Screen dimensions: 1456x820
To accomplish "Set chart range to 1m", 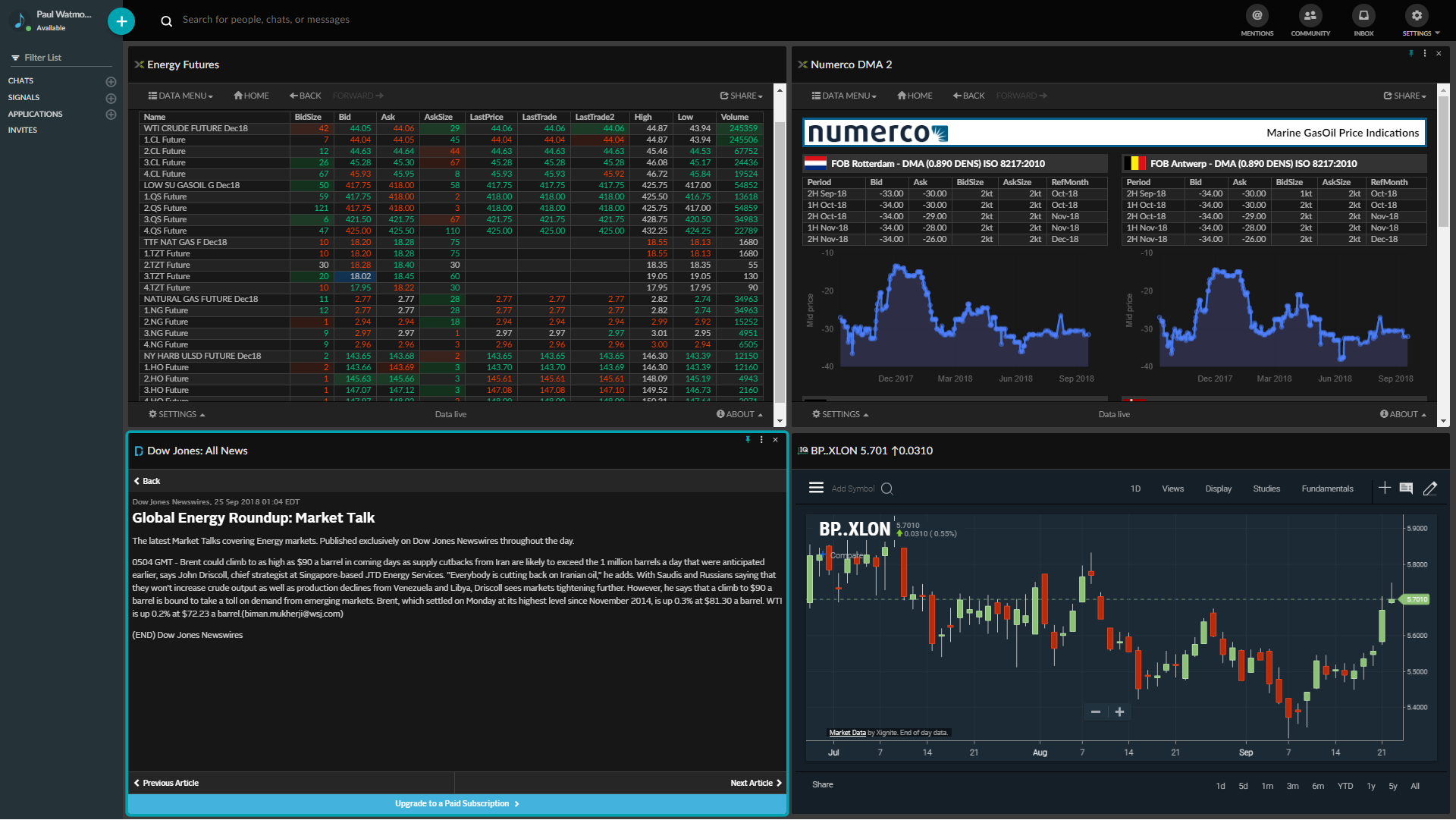I will (x=1267, y=787).
